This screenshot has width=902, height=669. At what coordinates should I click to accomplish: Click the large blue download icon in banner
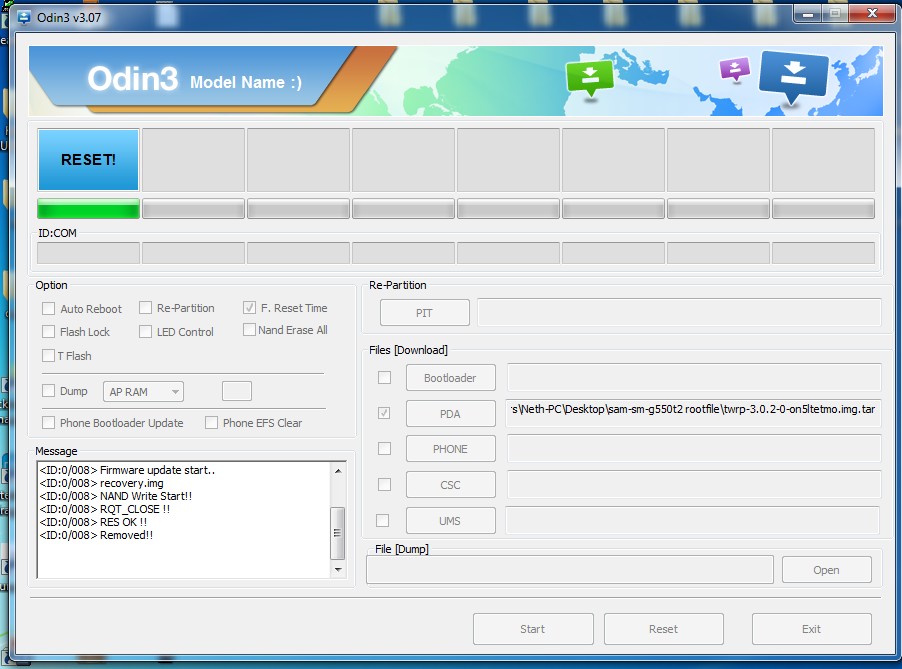tap(793, 78)
